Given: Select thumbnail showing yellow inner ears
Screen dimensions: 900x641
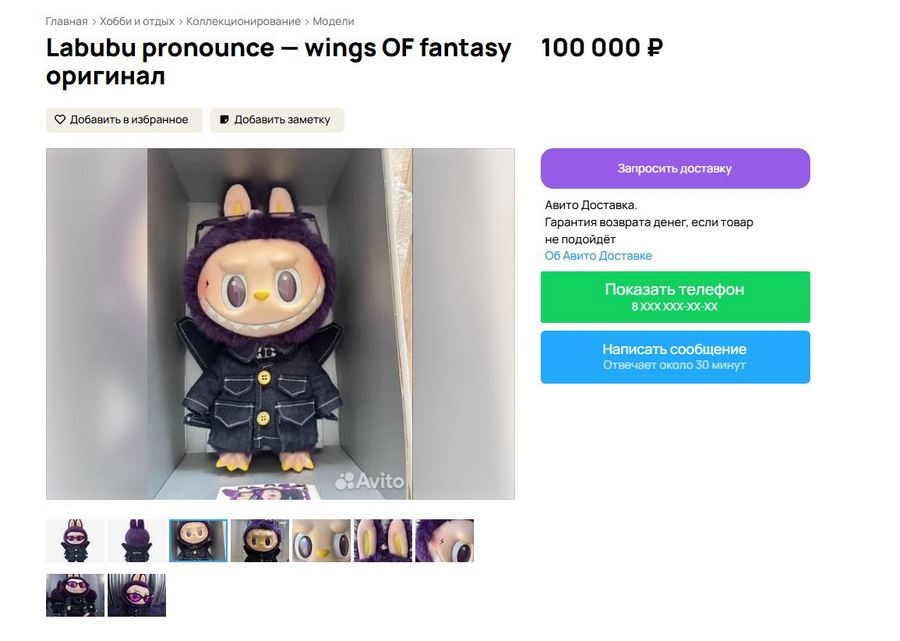Looking at the screenshot, I should click(x=383, y=541).
